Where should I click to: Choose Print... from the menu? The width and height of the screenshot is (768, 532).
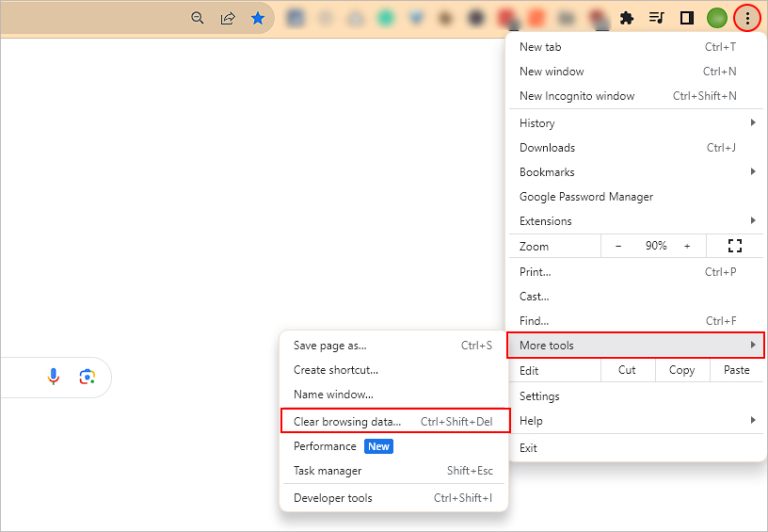coord(635,272)
